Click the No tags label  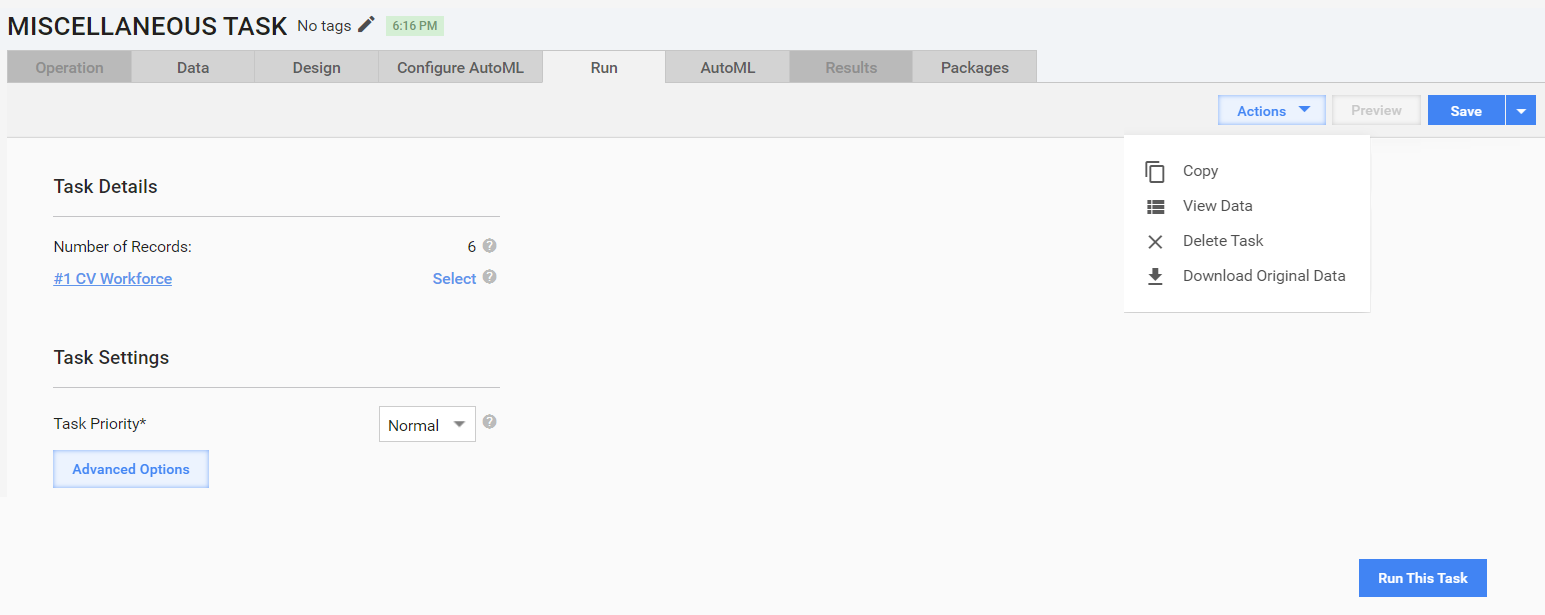click(324, 26)
